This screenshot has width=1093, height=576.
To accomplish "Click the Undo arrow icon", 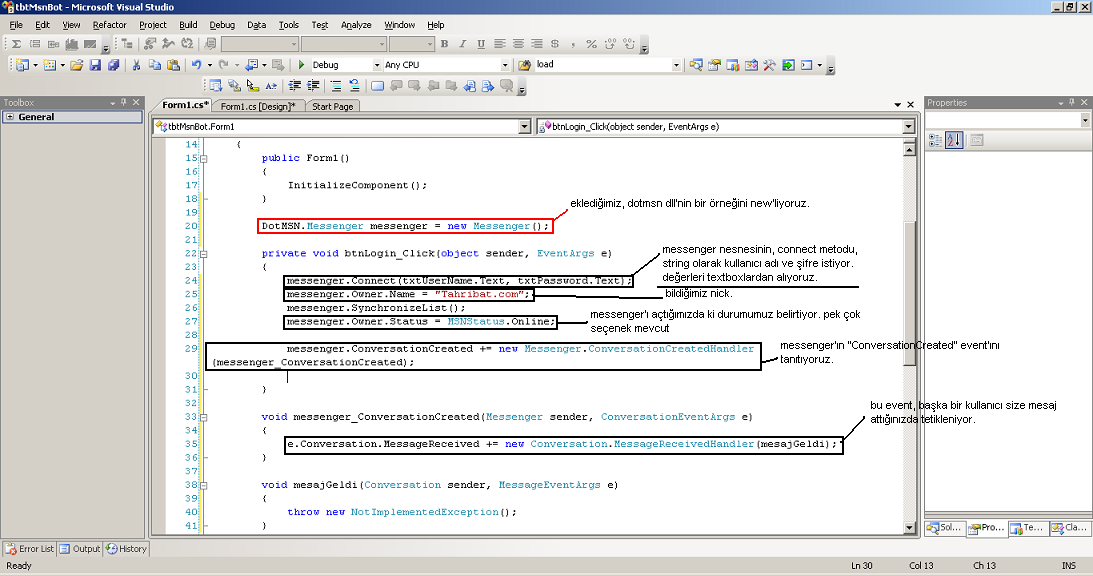I will [x=196, y=65].
